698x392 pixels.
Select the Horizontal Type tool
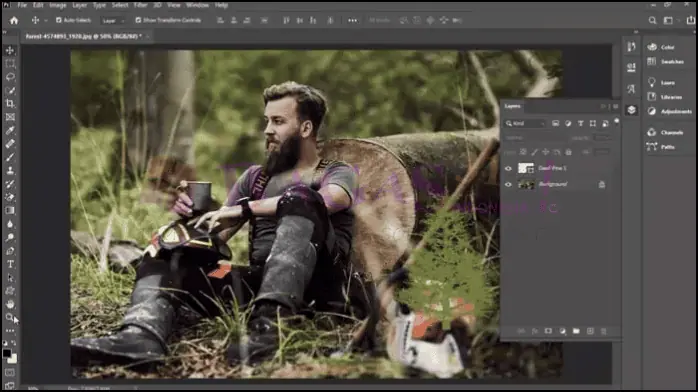pyautogui.click(x=10, y=264)
